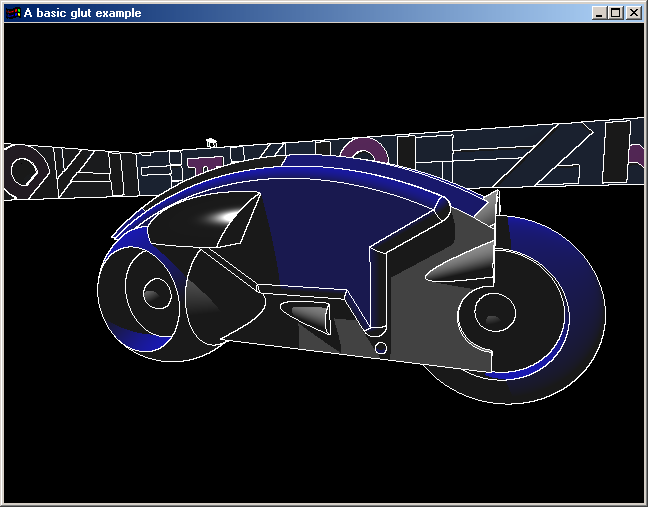This screenshot has width=648, height=507.
Task: Close the basic glut example window
Action: pyautogui.click(x=634, y=13)
